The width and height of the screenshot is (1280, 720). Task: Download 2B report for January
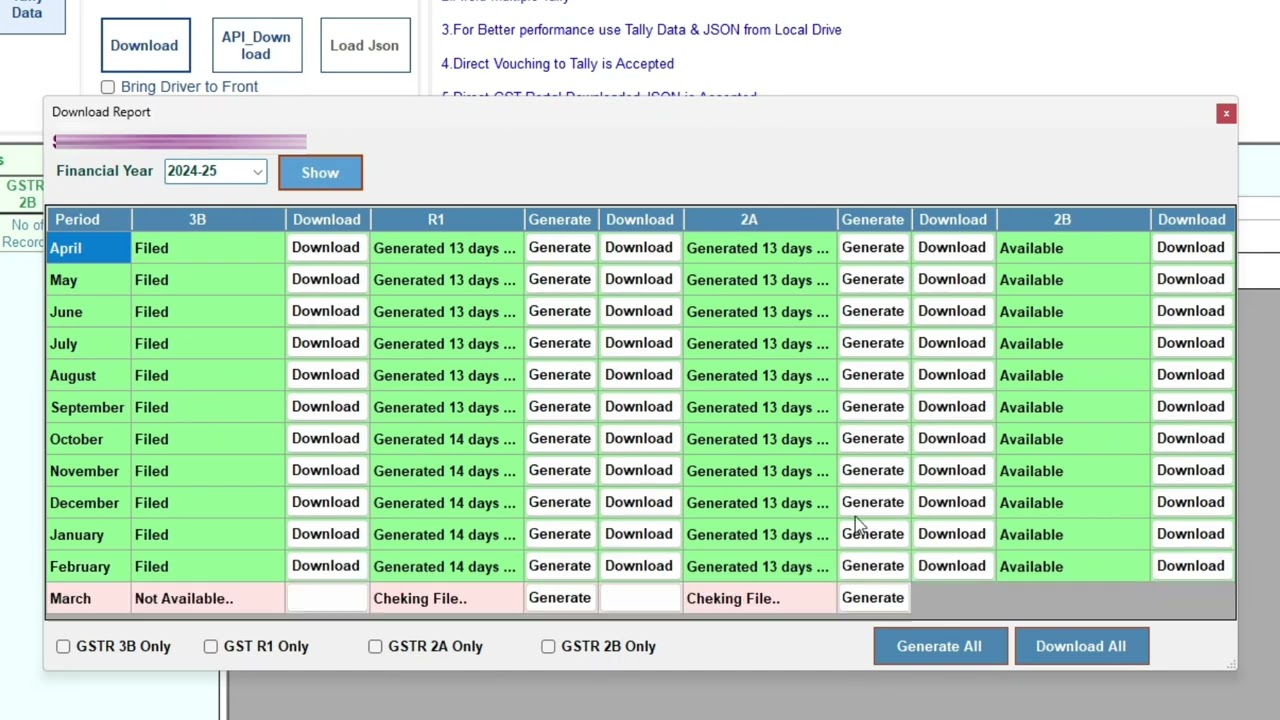coord(1191,533)
